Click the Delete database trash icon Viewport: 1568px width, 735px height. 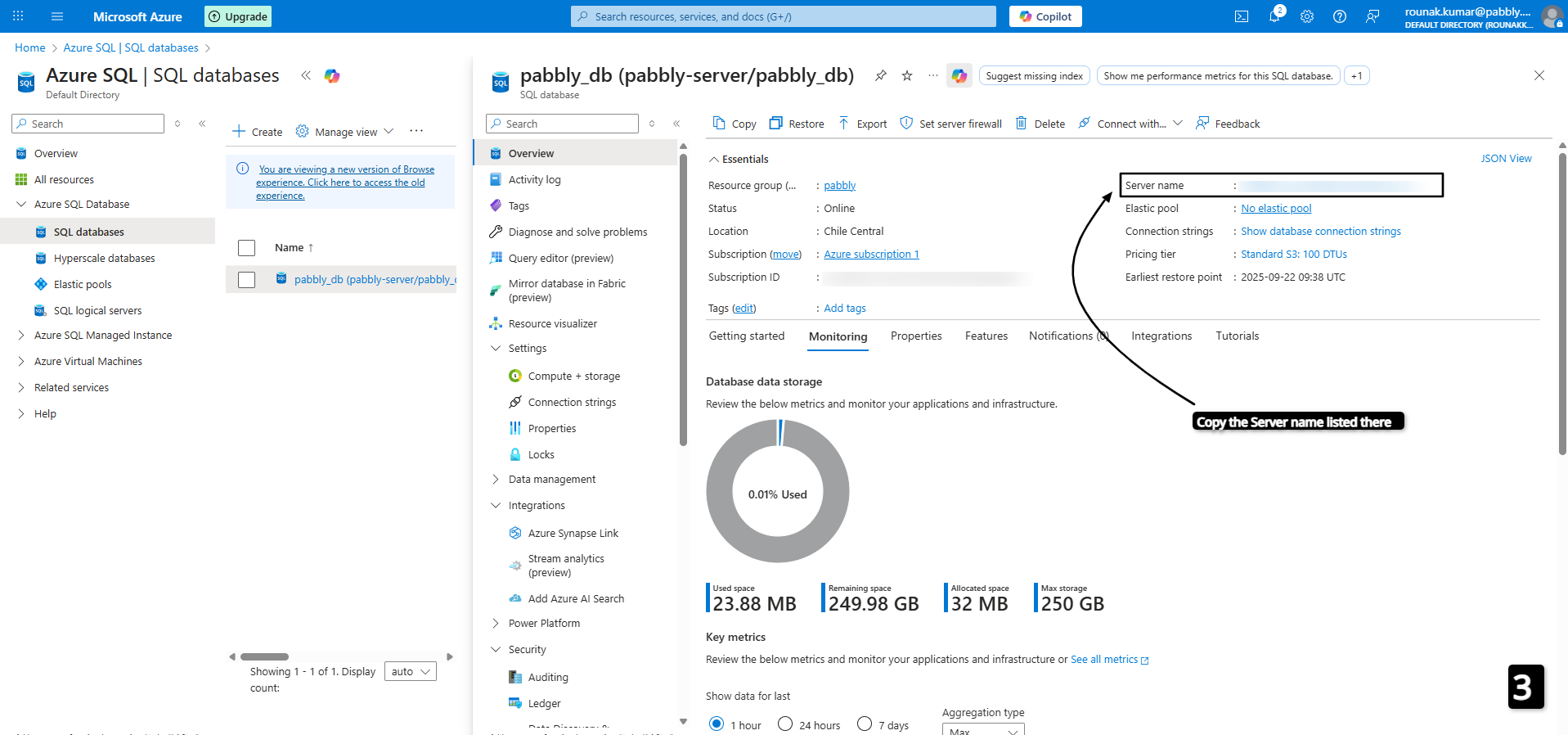pos(1022,124)
